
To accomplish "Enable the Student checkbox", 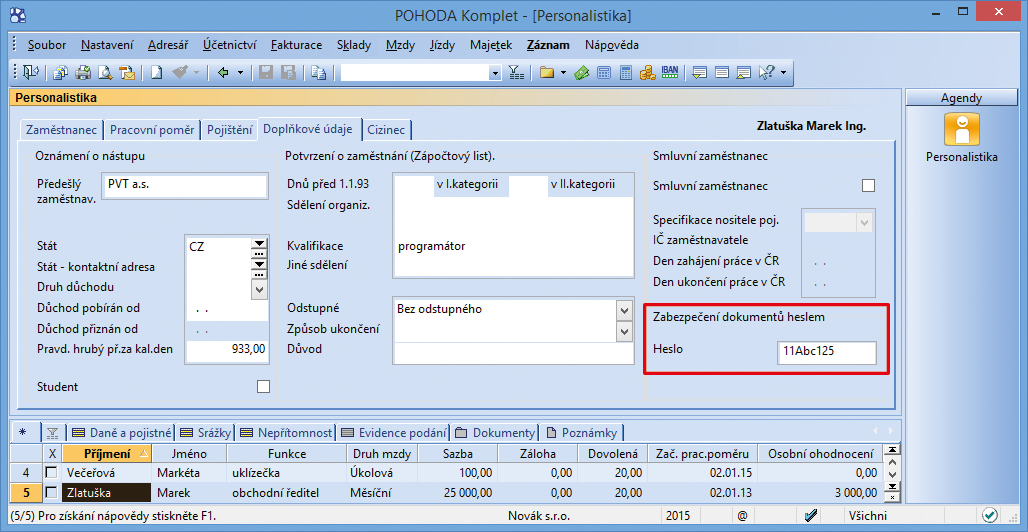I will [x=264, y=386].
